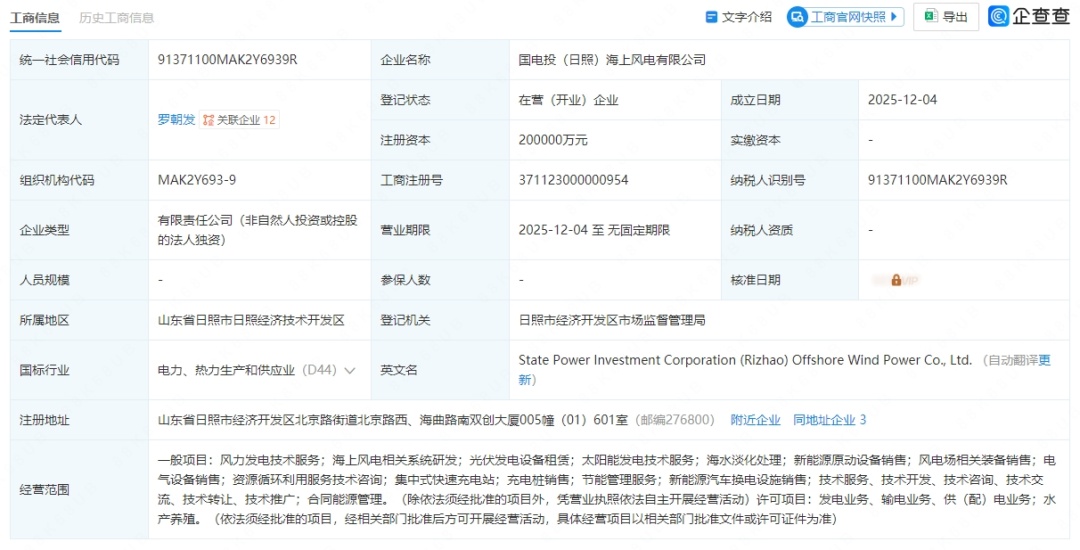
Task: Click the 统一社会信用代码 label
Action: (69, 60)
